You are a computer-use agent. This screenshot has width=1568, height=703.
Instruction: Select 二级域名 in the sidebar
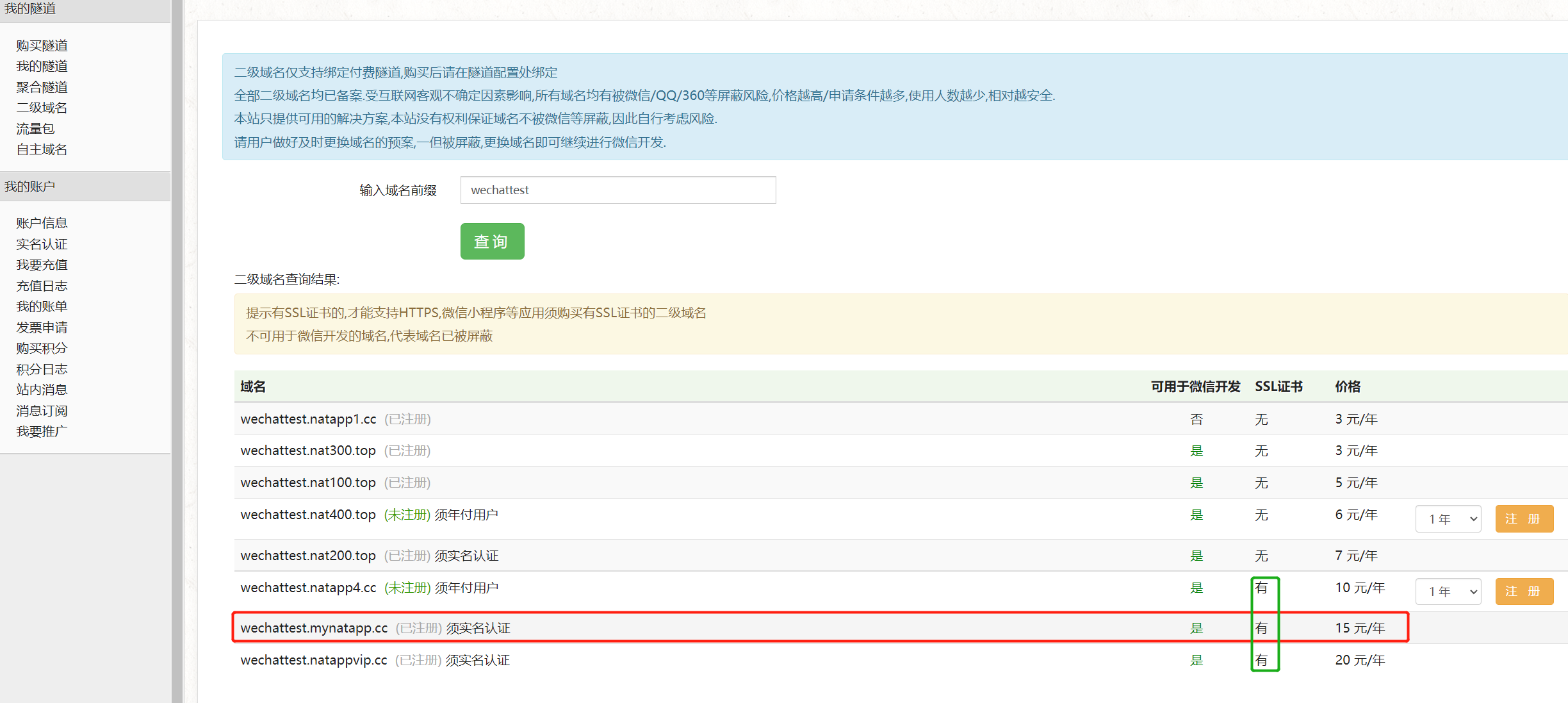(42, 108)
